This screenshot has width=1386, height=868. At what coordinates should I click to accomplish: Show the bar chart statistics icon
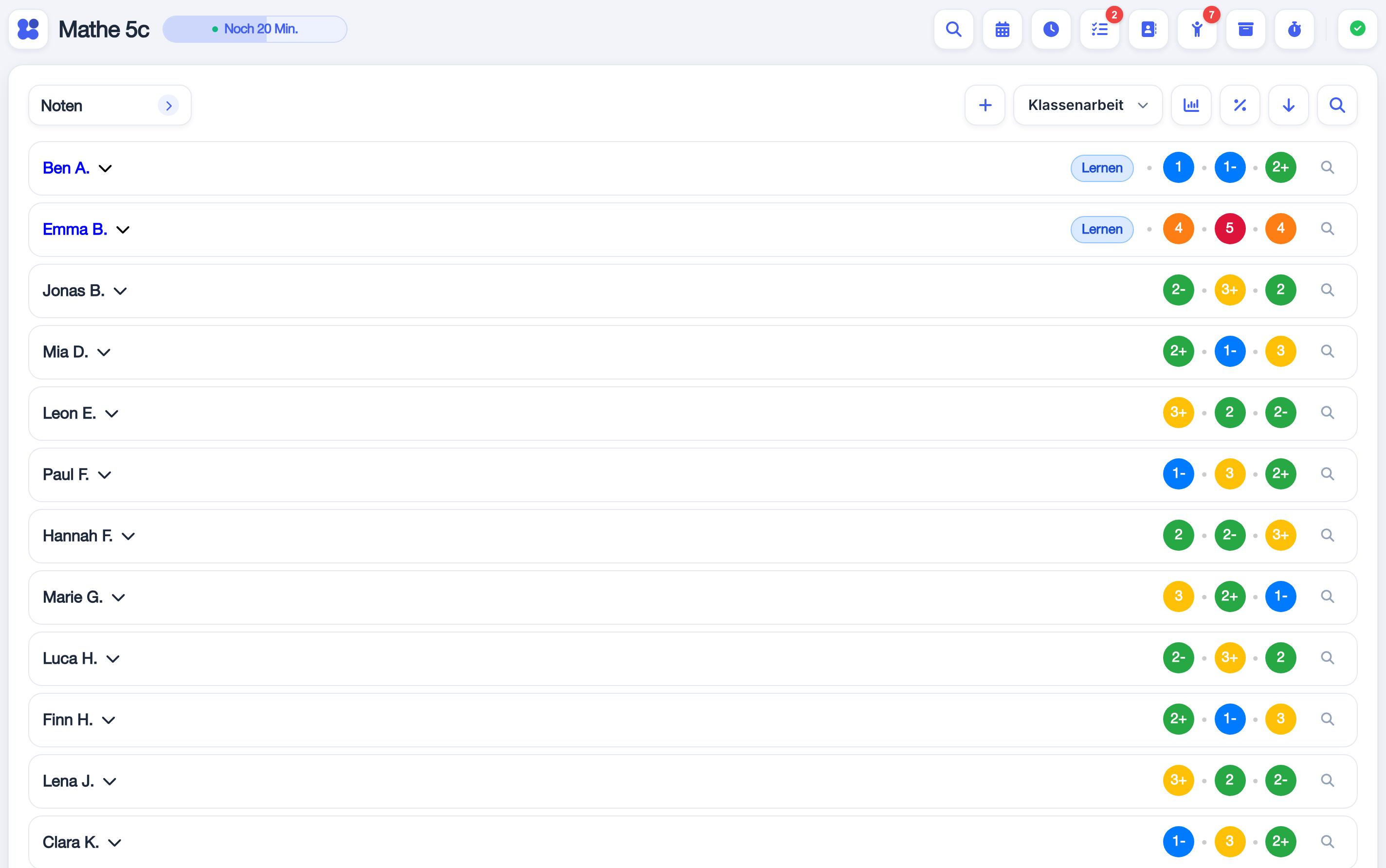point(1191,105)
